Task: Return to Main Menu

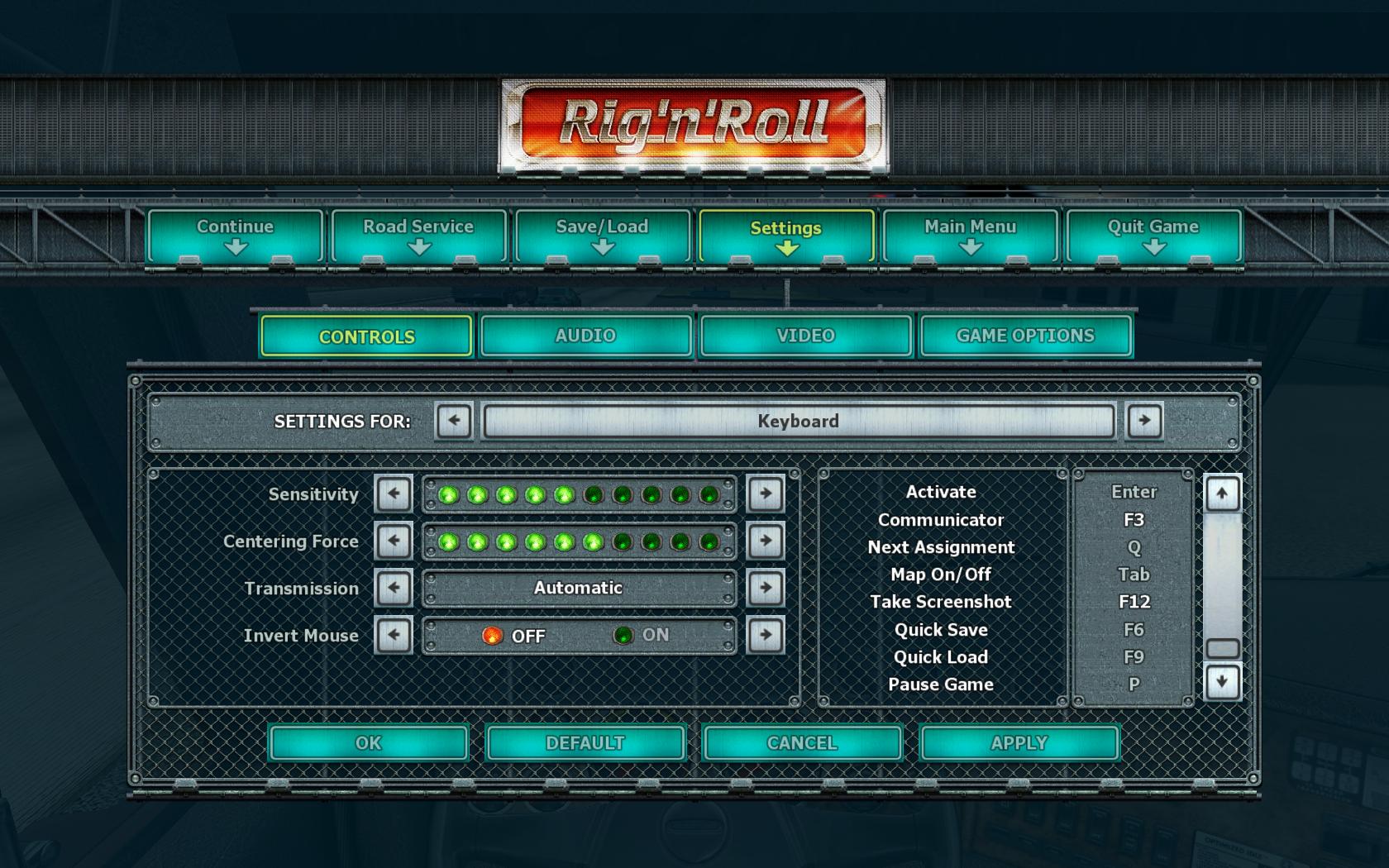Action: point(970,236)
